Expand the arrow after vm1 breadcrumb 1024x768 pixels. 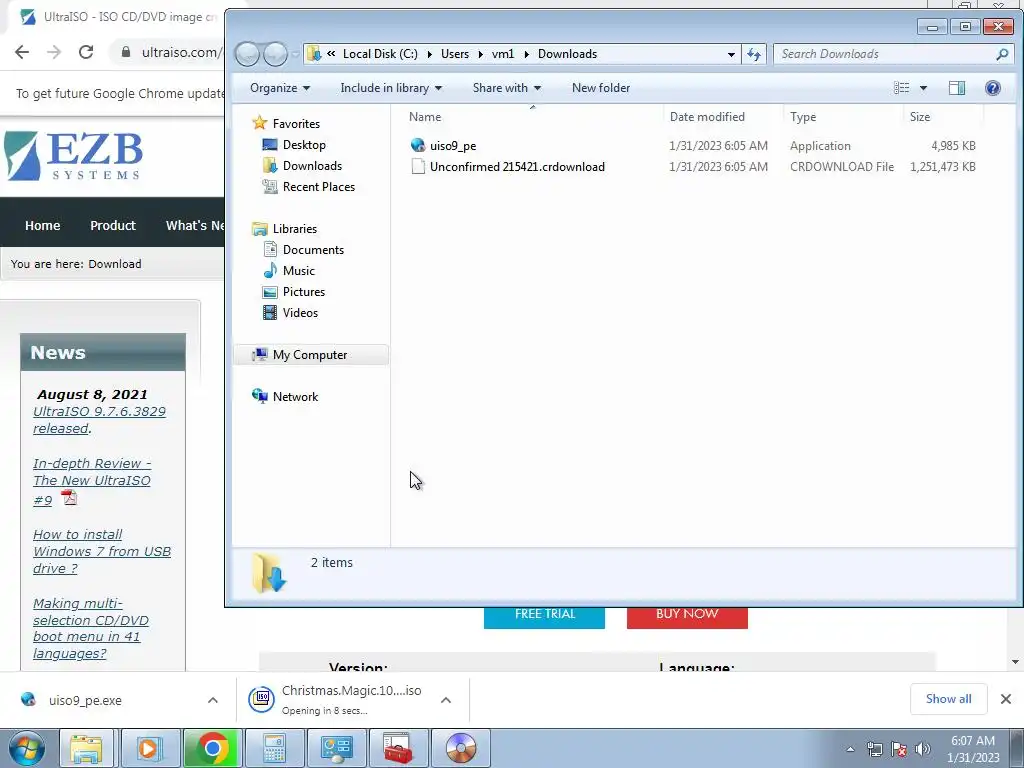coord(526,54)
